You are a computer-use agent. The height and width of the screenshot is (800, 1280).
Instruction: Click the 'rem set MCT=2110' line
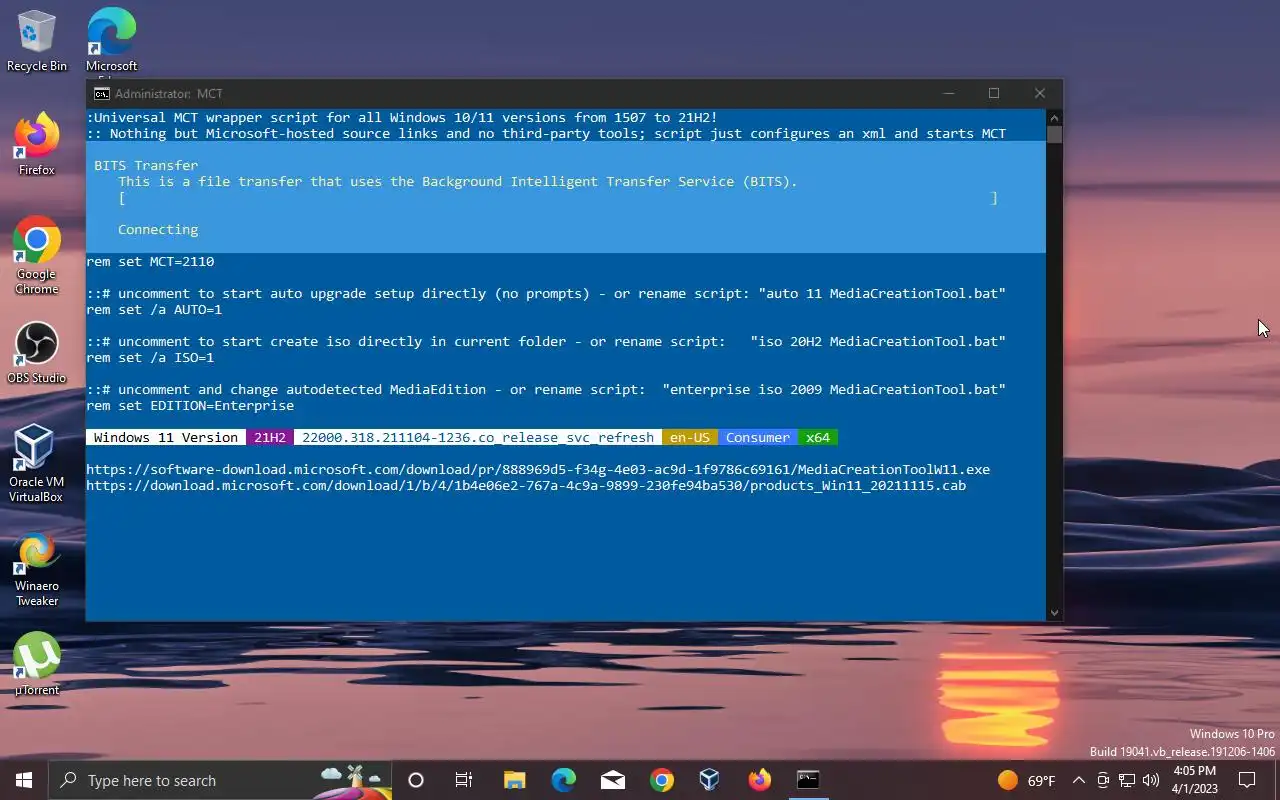click(x=150, y=261)
